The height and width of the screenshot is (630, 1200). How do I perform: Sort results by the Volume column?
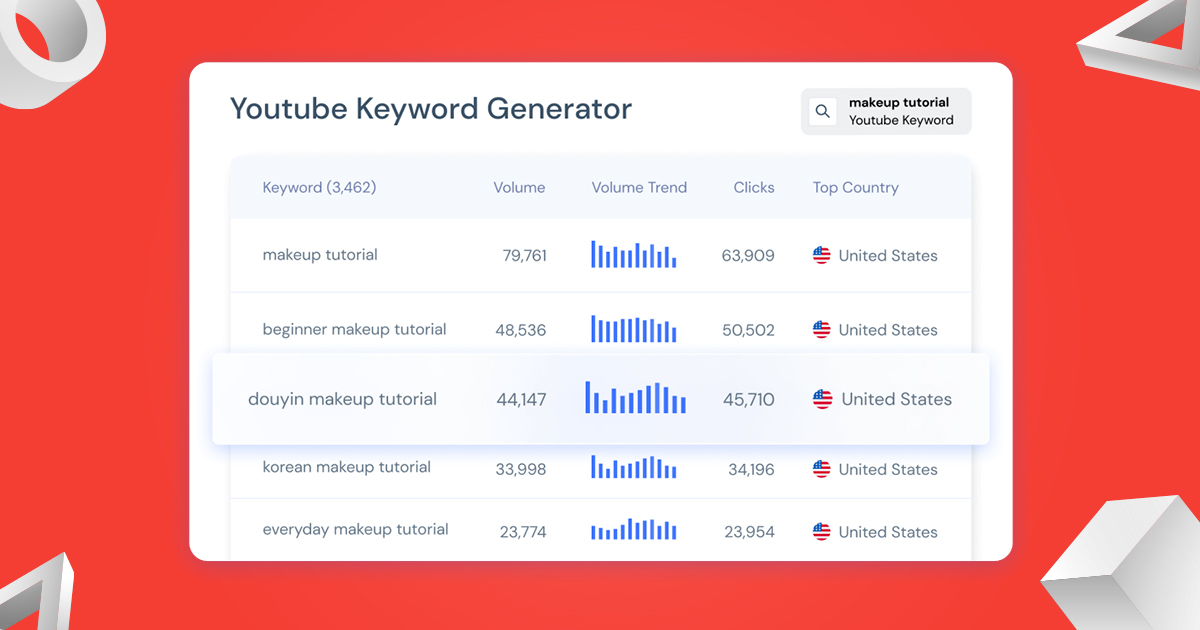[519, 187]
